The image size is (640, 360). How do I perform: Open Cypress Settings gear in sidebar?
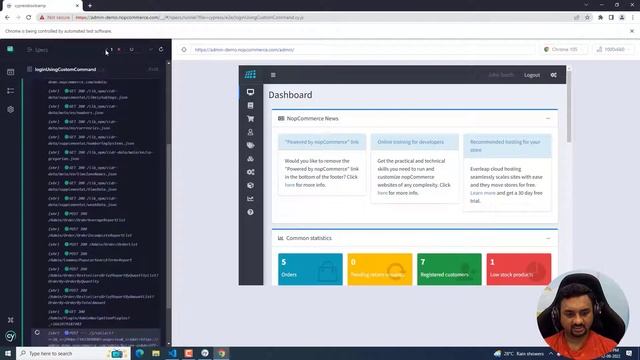tap(11, 109)
